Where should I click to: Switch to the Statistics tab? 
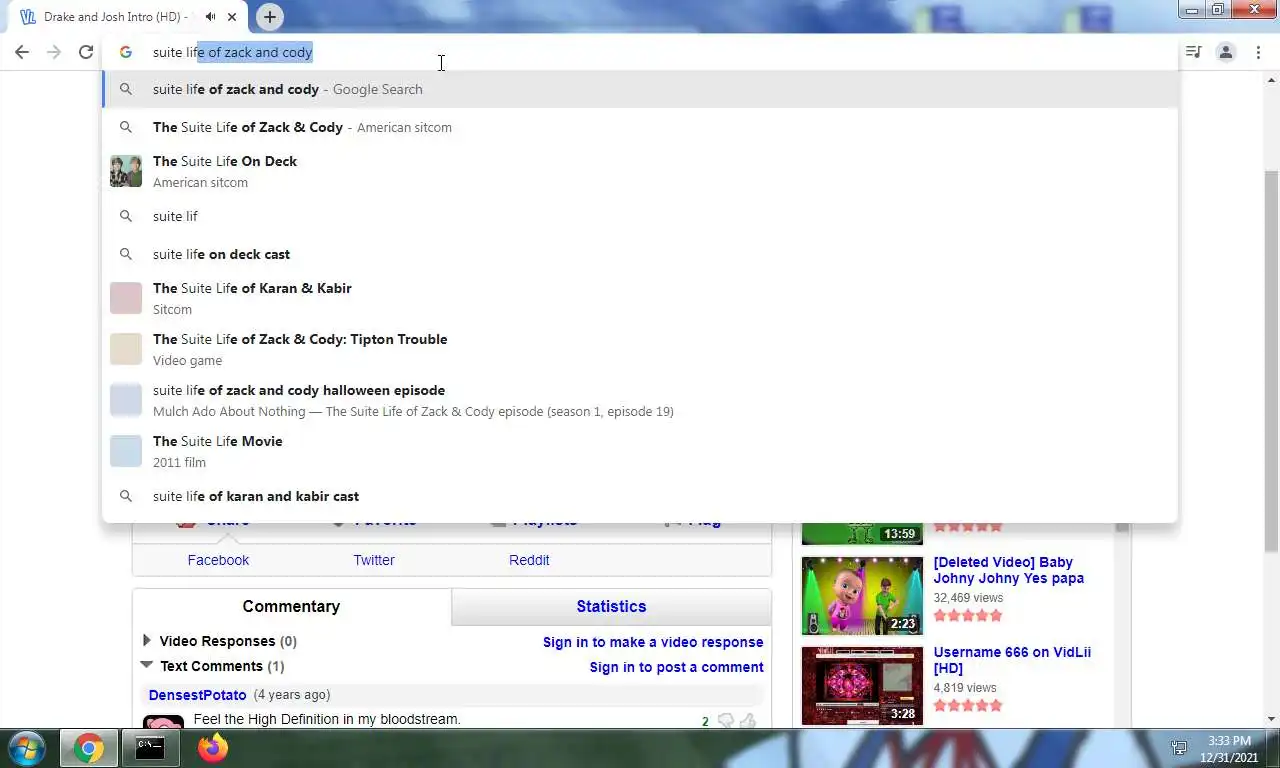[611, 606]
